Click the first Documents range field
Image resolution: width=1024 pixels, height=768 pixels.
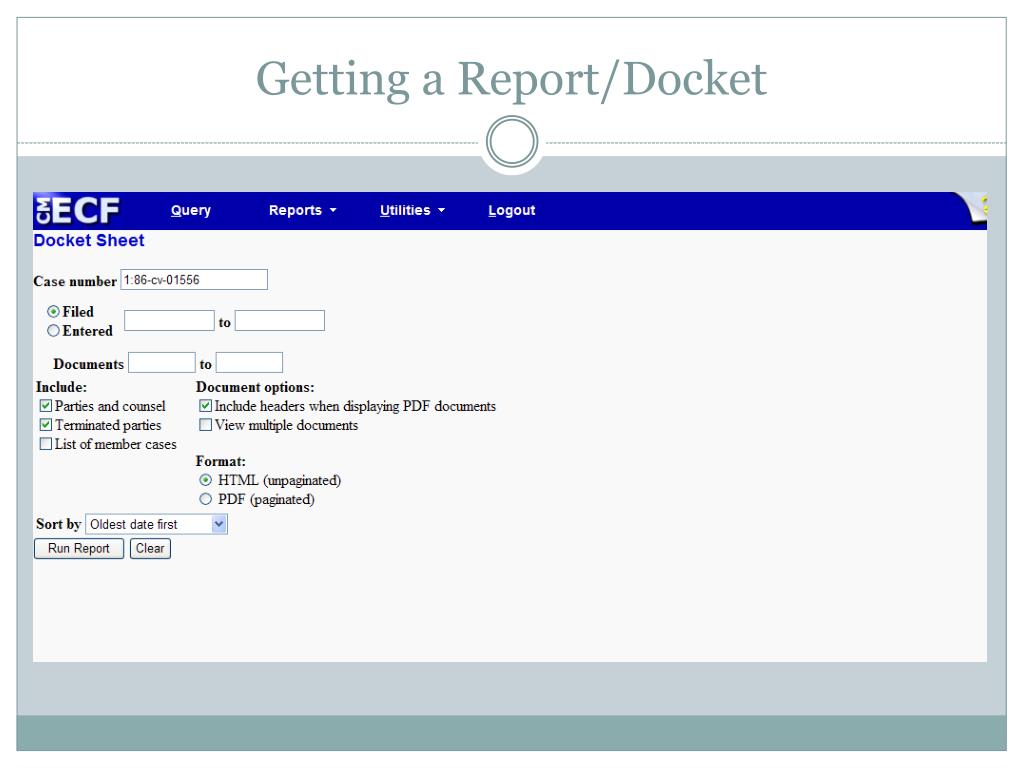[160, 362]
